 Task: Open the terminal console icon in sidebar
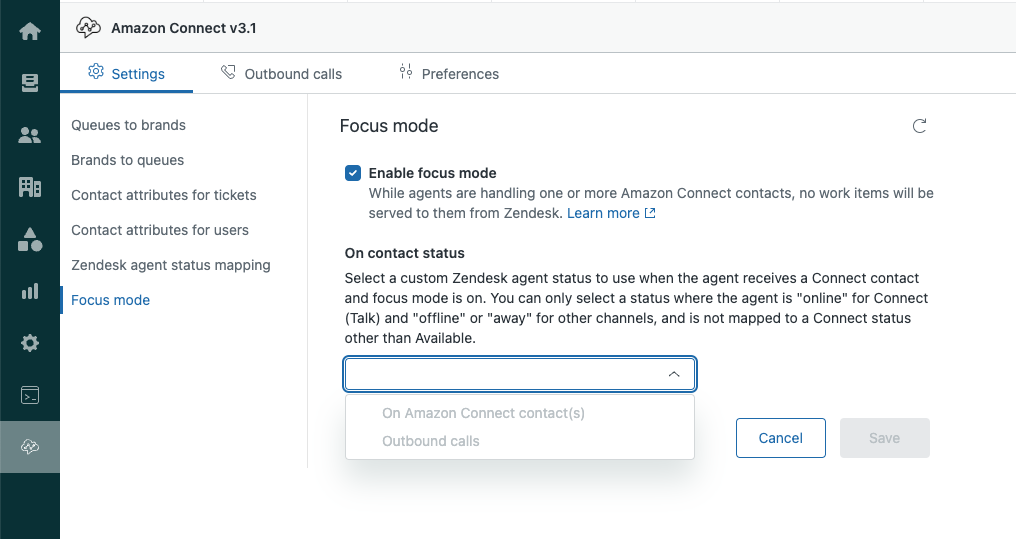click(30, 395)
